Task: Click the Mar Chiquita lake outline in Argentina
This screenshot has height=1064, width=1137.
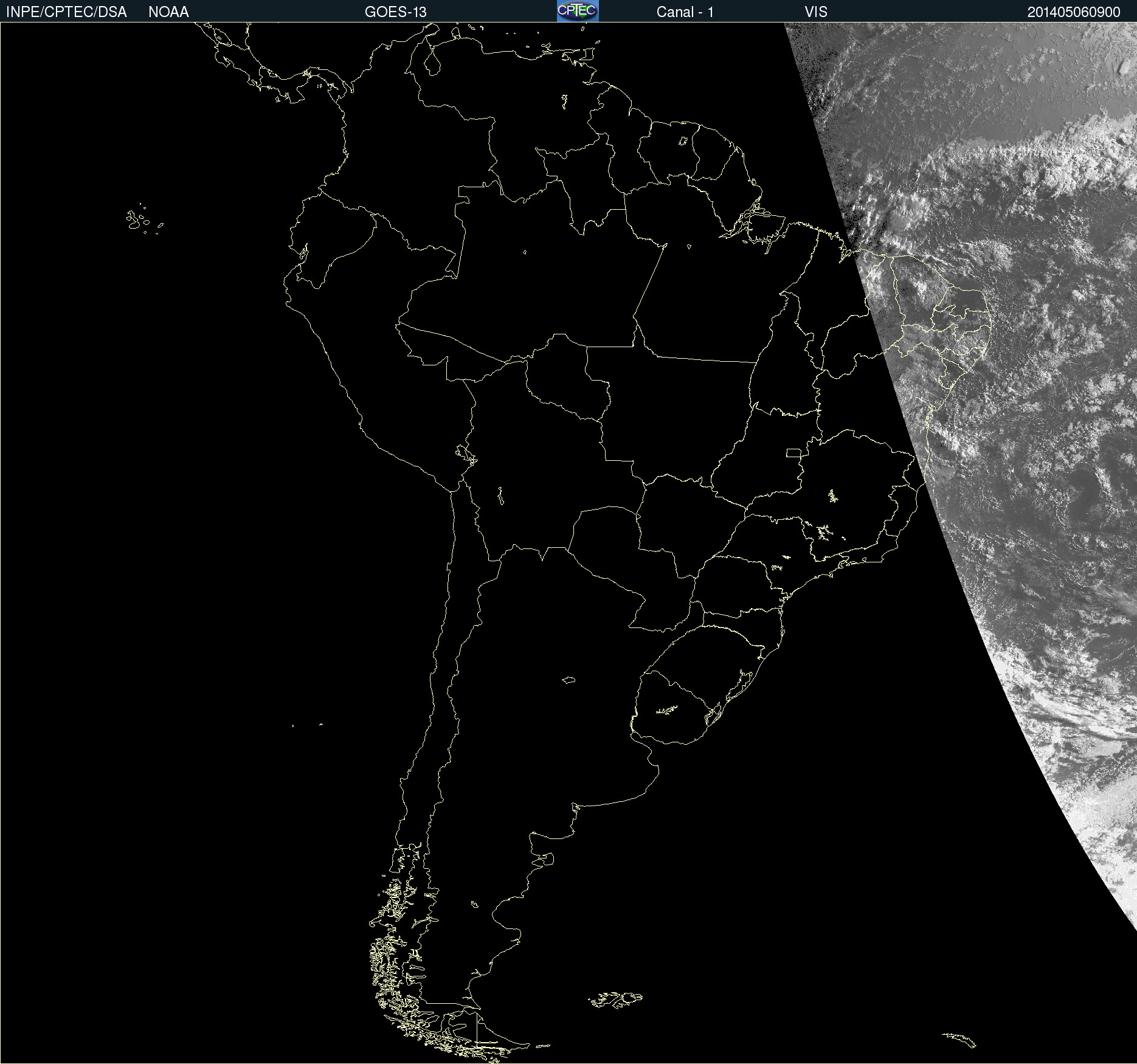Action: 568,680
